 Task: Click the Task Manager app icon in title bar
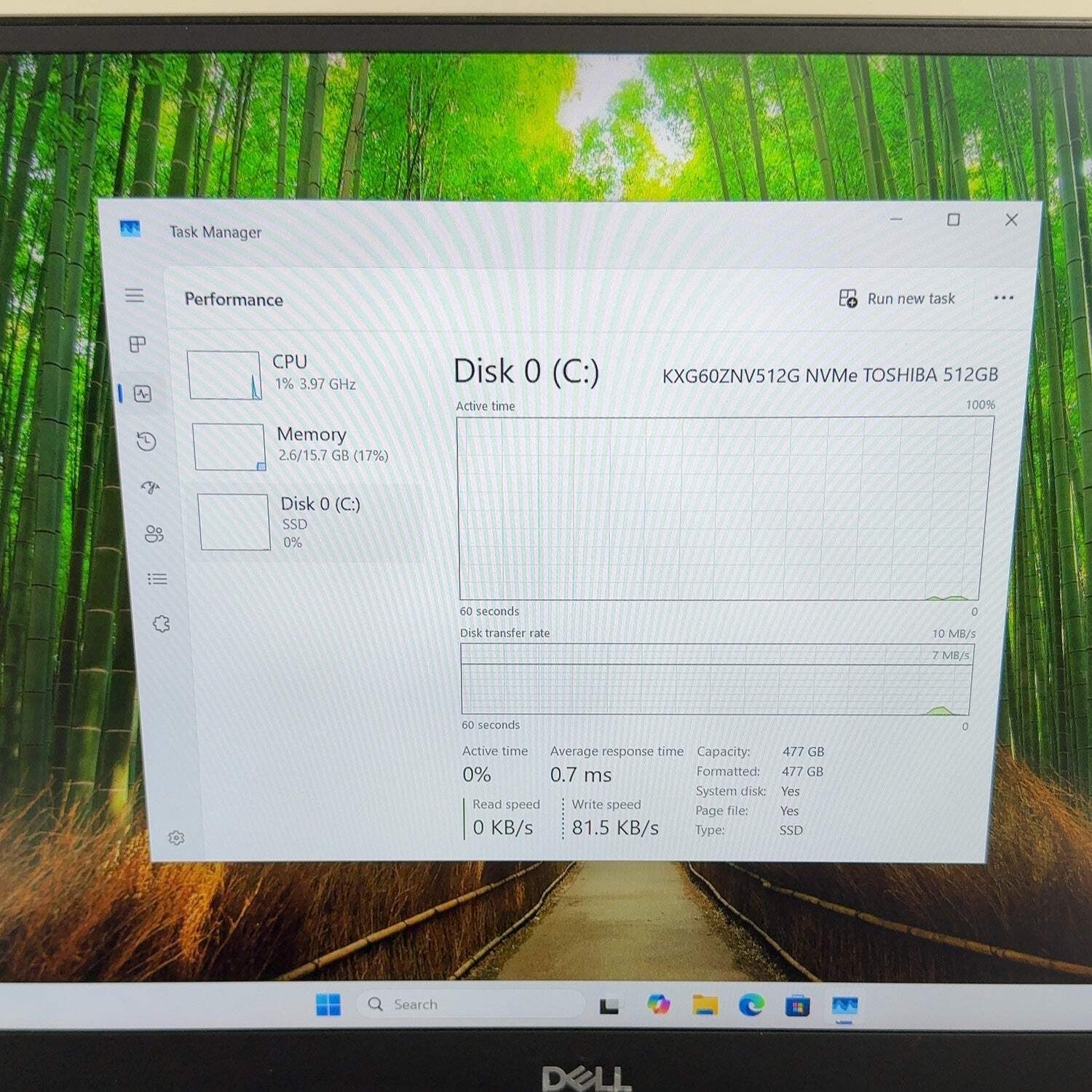click(130, 229)
